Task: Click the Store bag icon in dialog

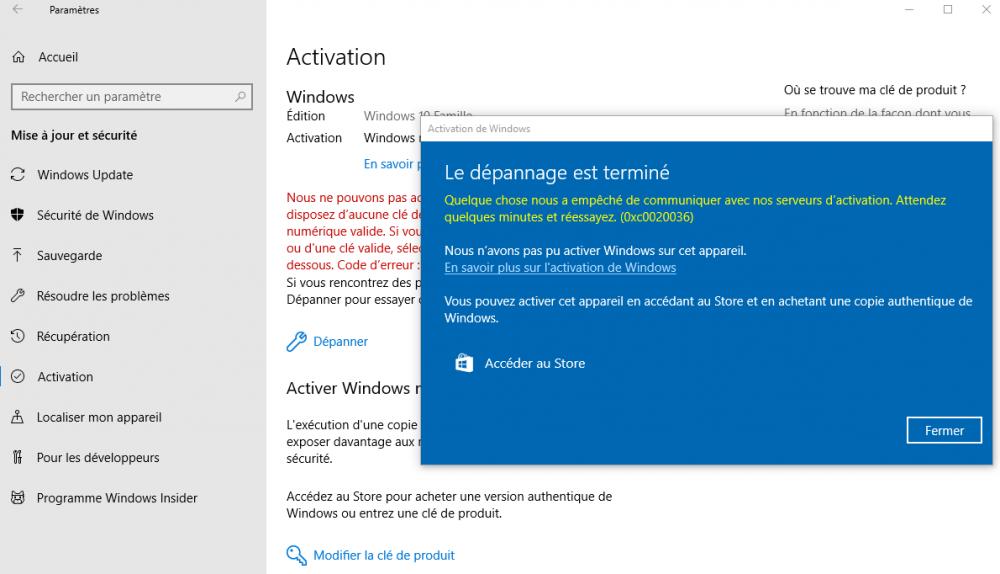Action: point(464,363)
